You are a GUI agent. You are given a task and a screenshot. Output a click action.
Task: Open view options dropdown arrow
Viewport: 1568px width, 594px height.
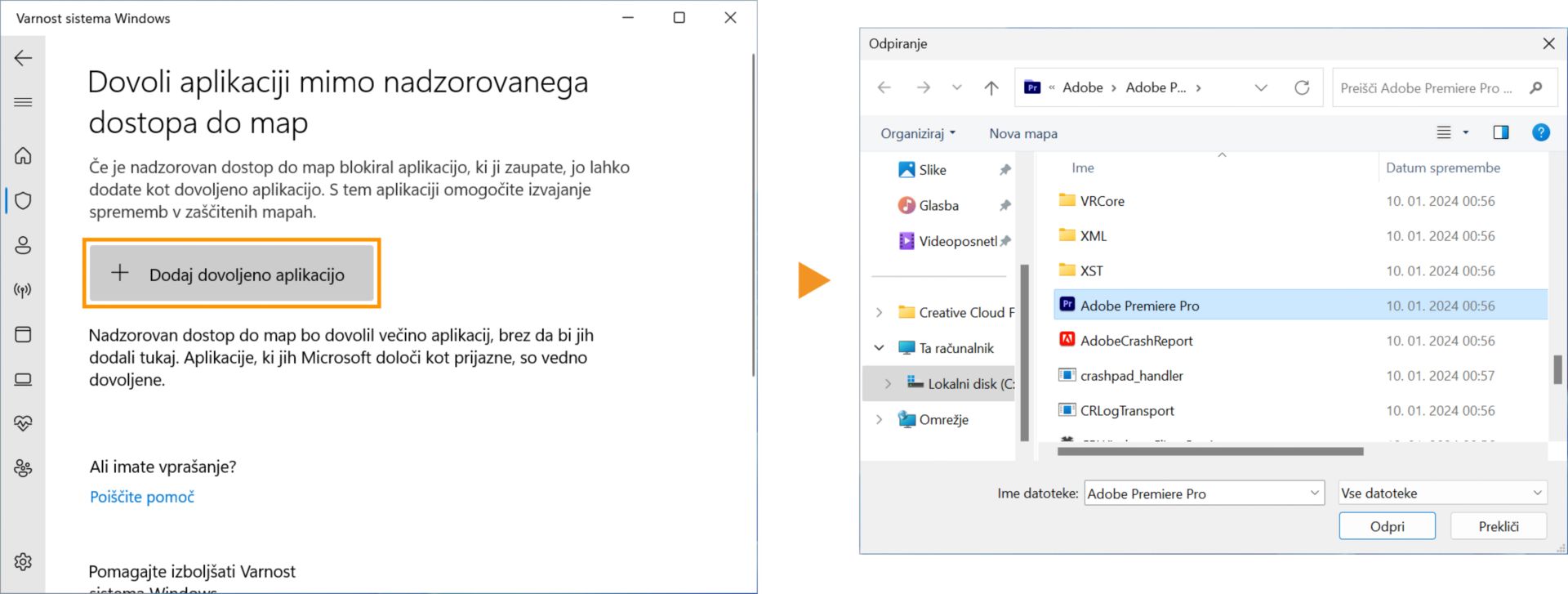[x=1466, y=132]
